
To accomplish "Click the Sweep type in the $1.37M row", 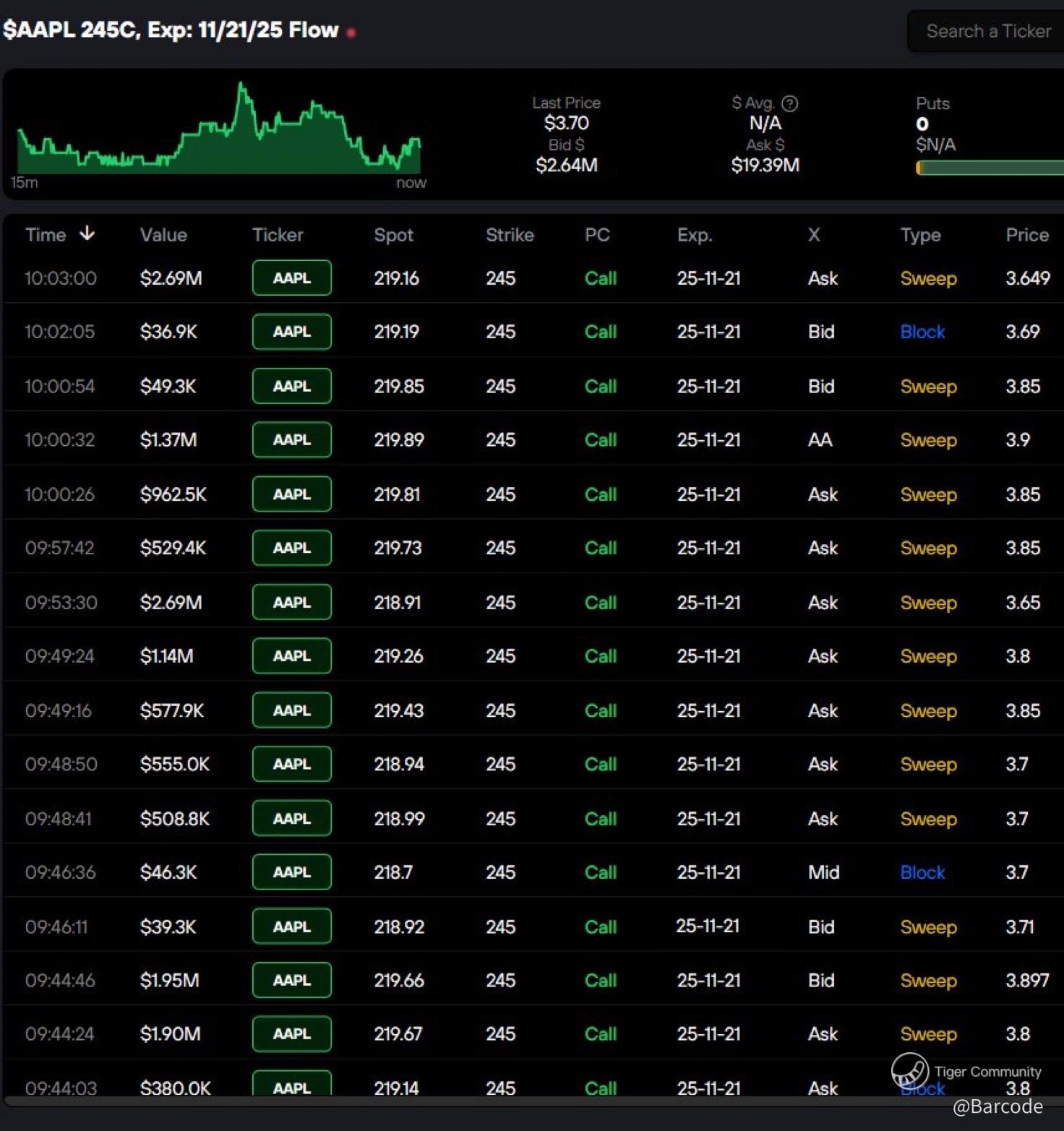I will pyautogui.click(x=928, y=440).
